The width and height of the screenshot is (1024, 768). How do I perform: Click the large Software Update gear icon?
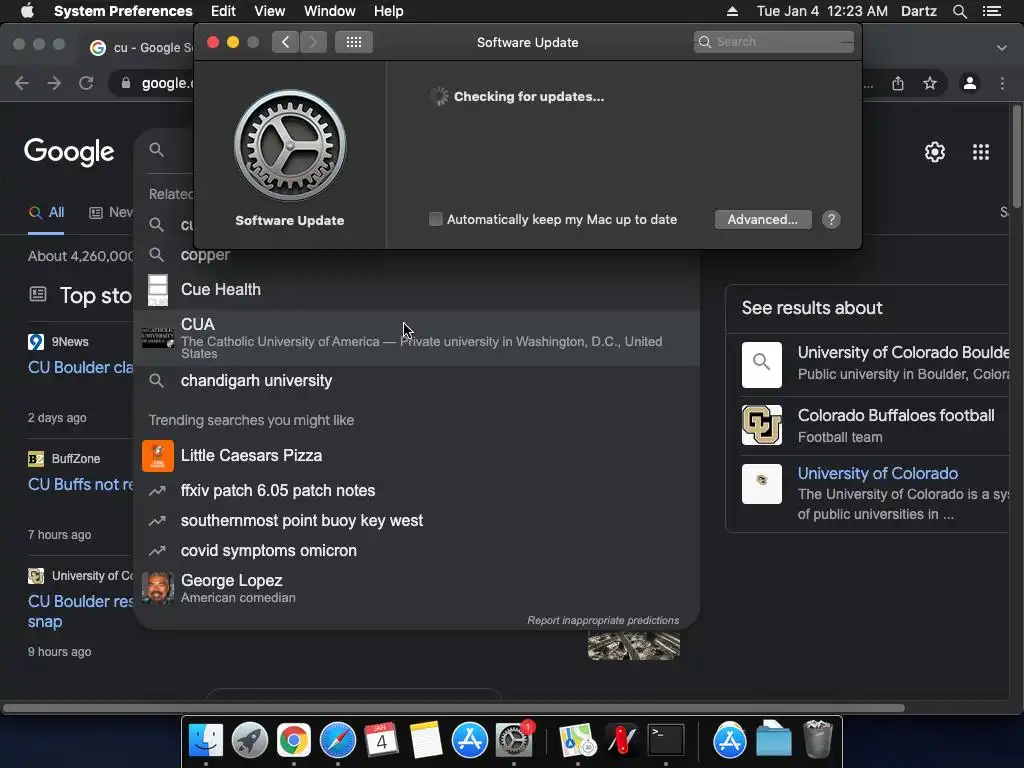(290, 146)
